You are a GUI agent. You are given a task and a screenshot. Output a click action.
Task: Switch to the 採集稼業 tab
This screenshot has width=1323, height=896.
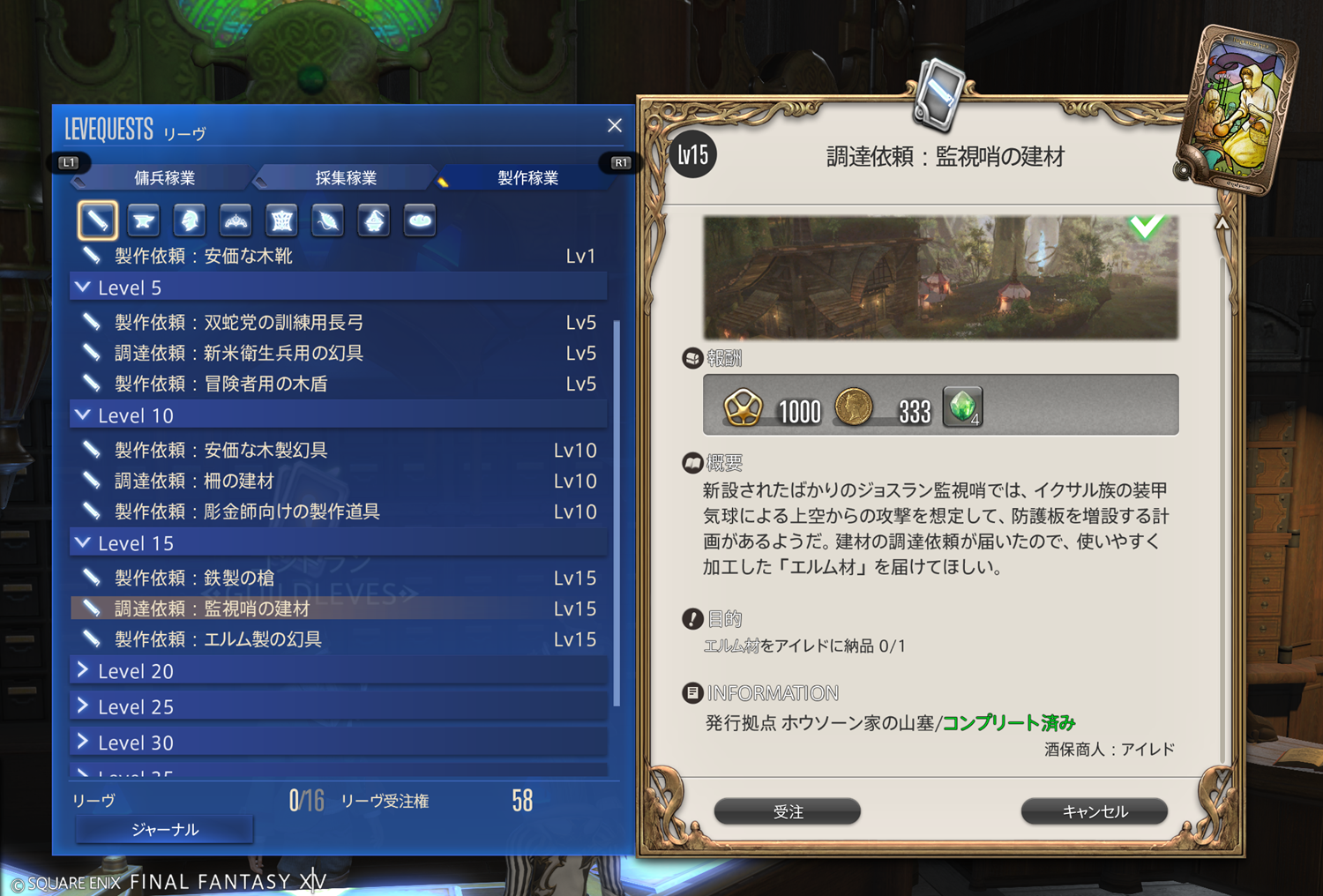pyautogui.click(x=346, y=177)
